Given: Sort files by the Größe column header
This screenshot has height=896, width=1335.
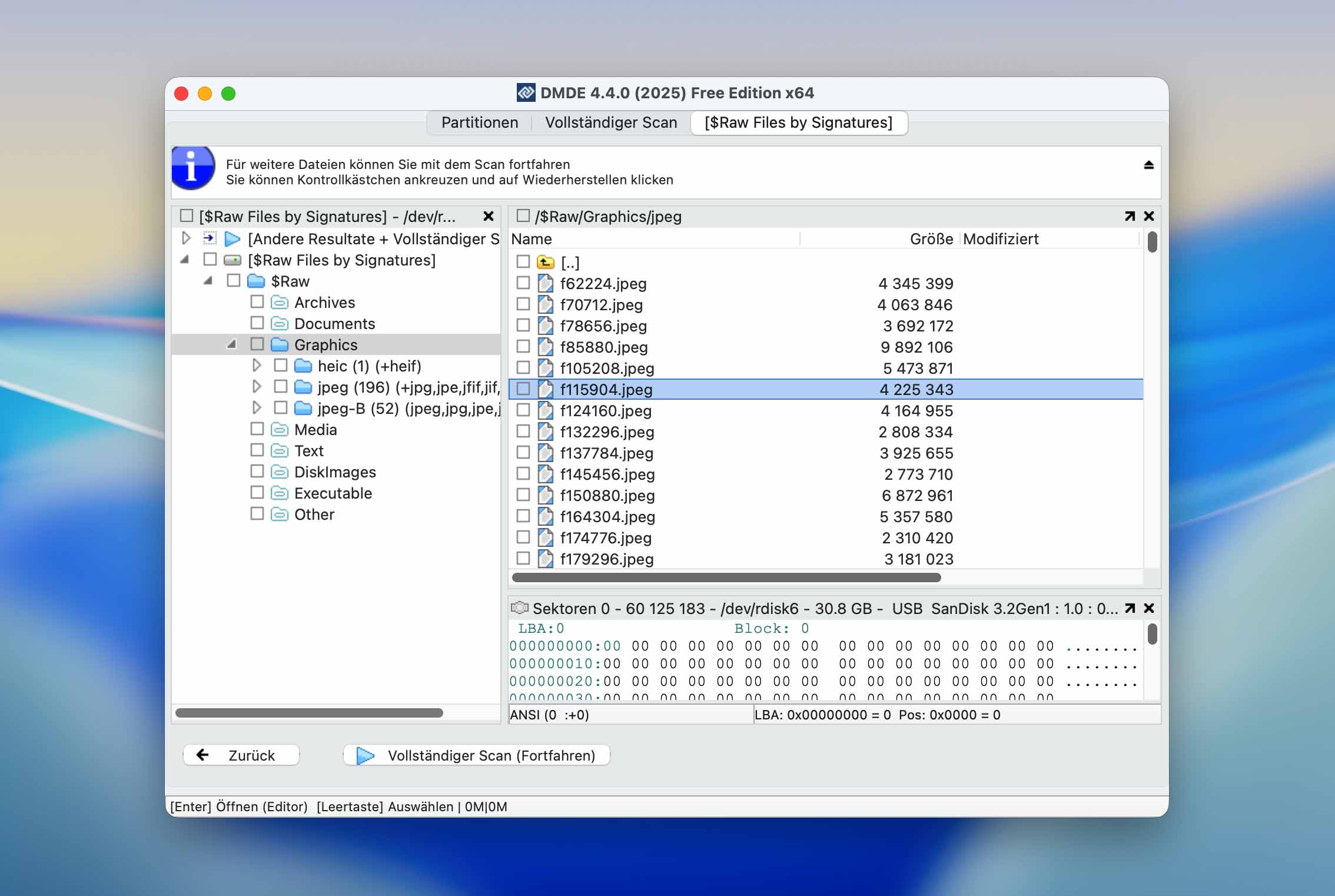Looking at the screenshot, I should 931,239.
